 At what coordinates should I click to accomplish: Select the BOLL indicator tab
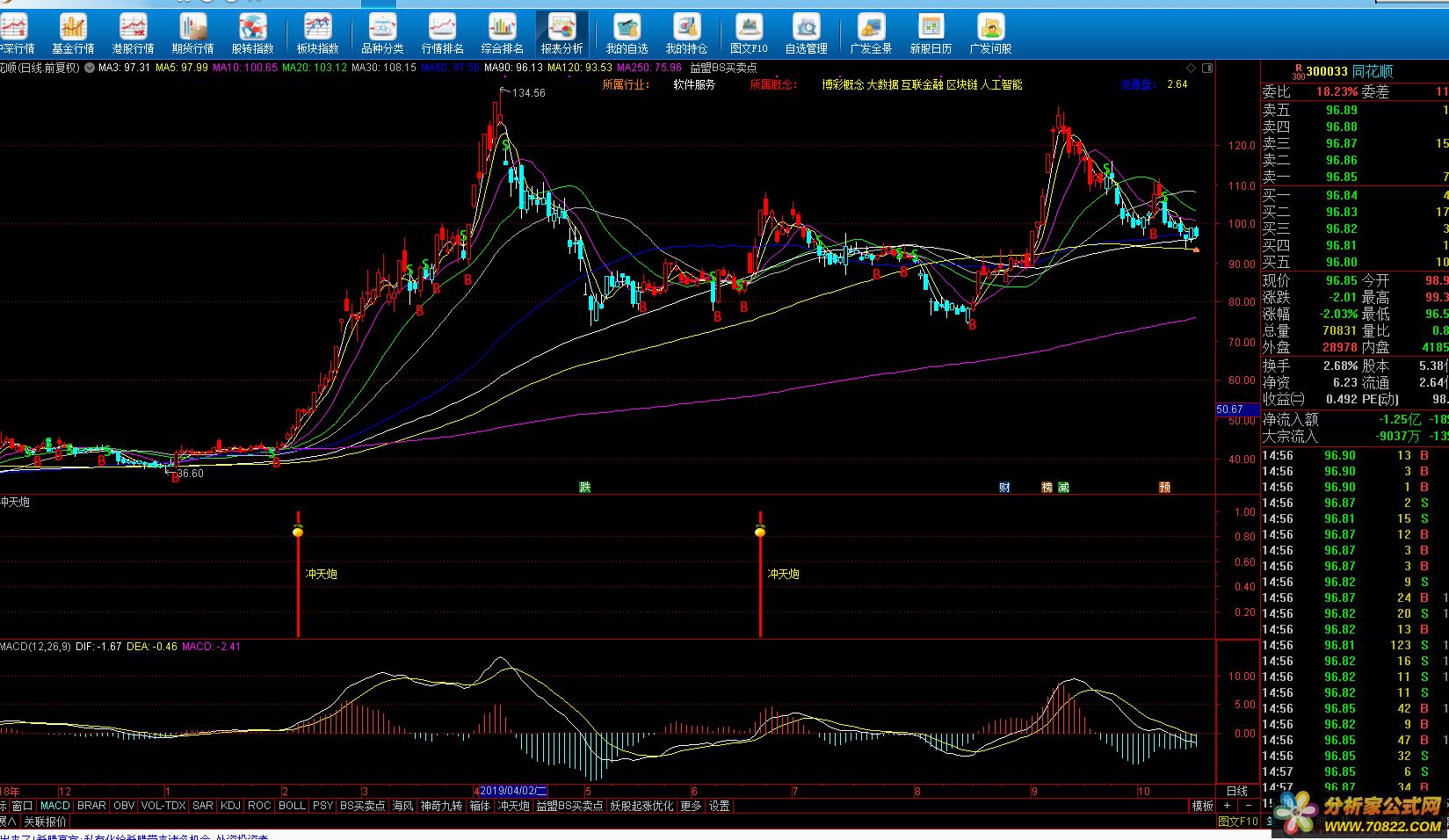point(292,806)
